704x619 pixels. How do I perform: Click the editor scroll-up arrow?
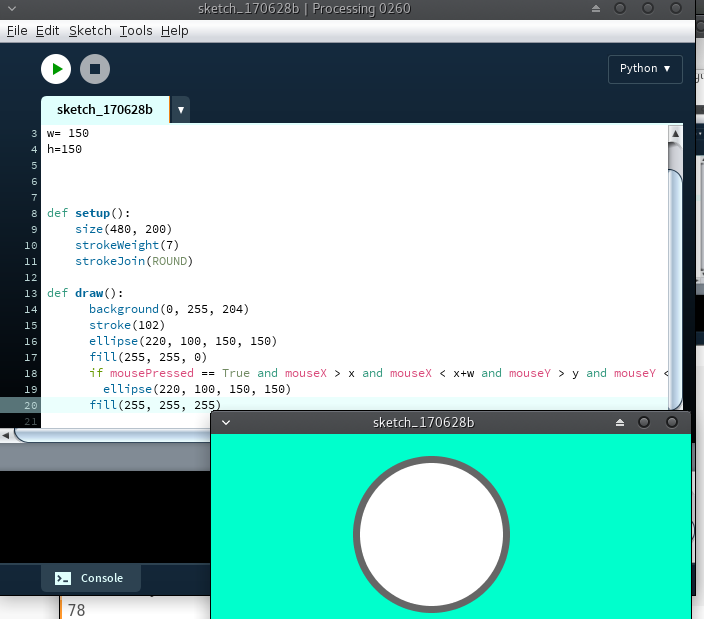[675, 134]
